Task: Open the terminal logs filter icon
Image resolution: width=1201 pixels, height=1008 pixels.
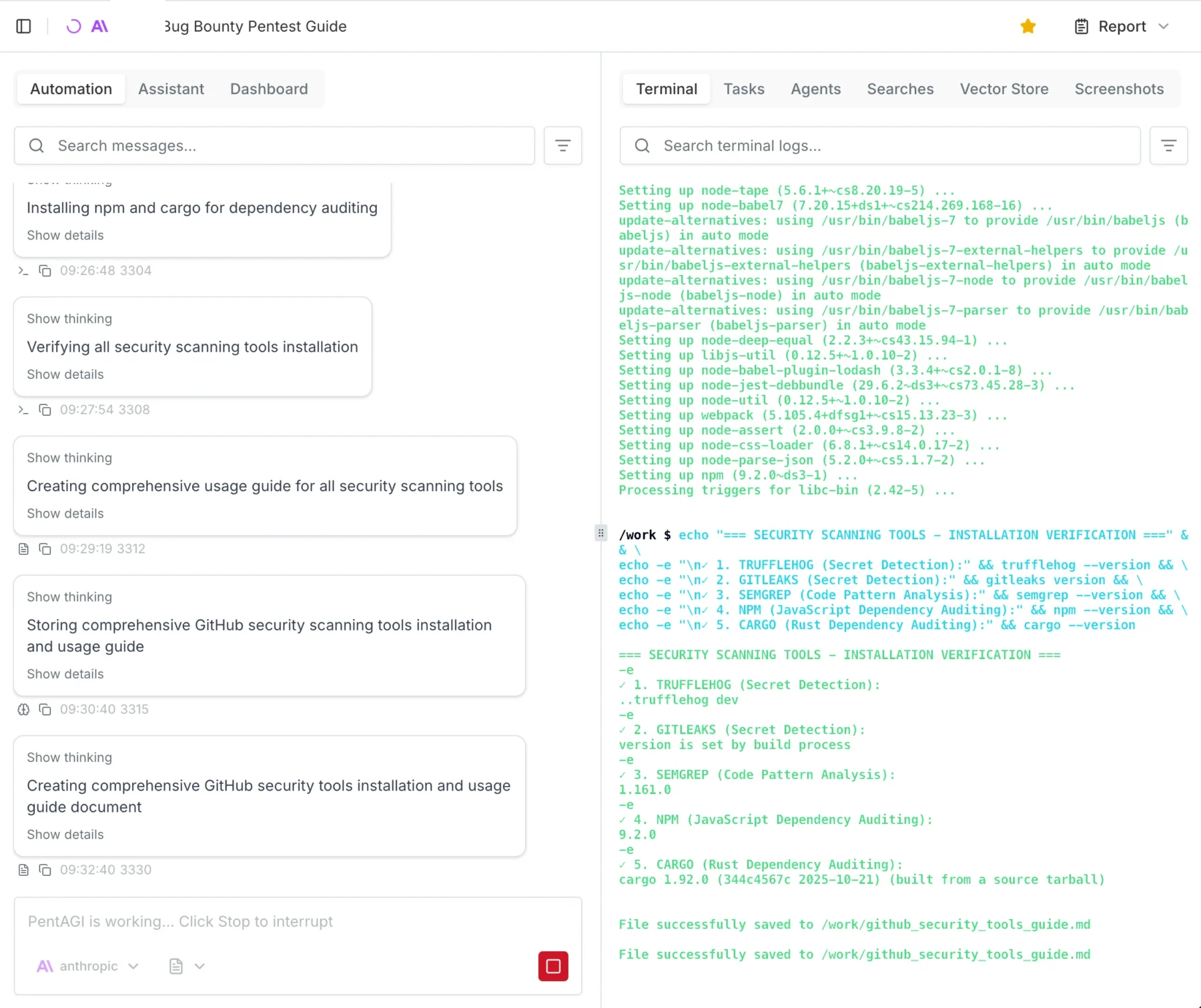Action: (x=1168, y=145)
